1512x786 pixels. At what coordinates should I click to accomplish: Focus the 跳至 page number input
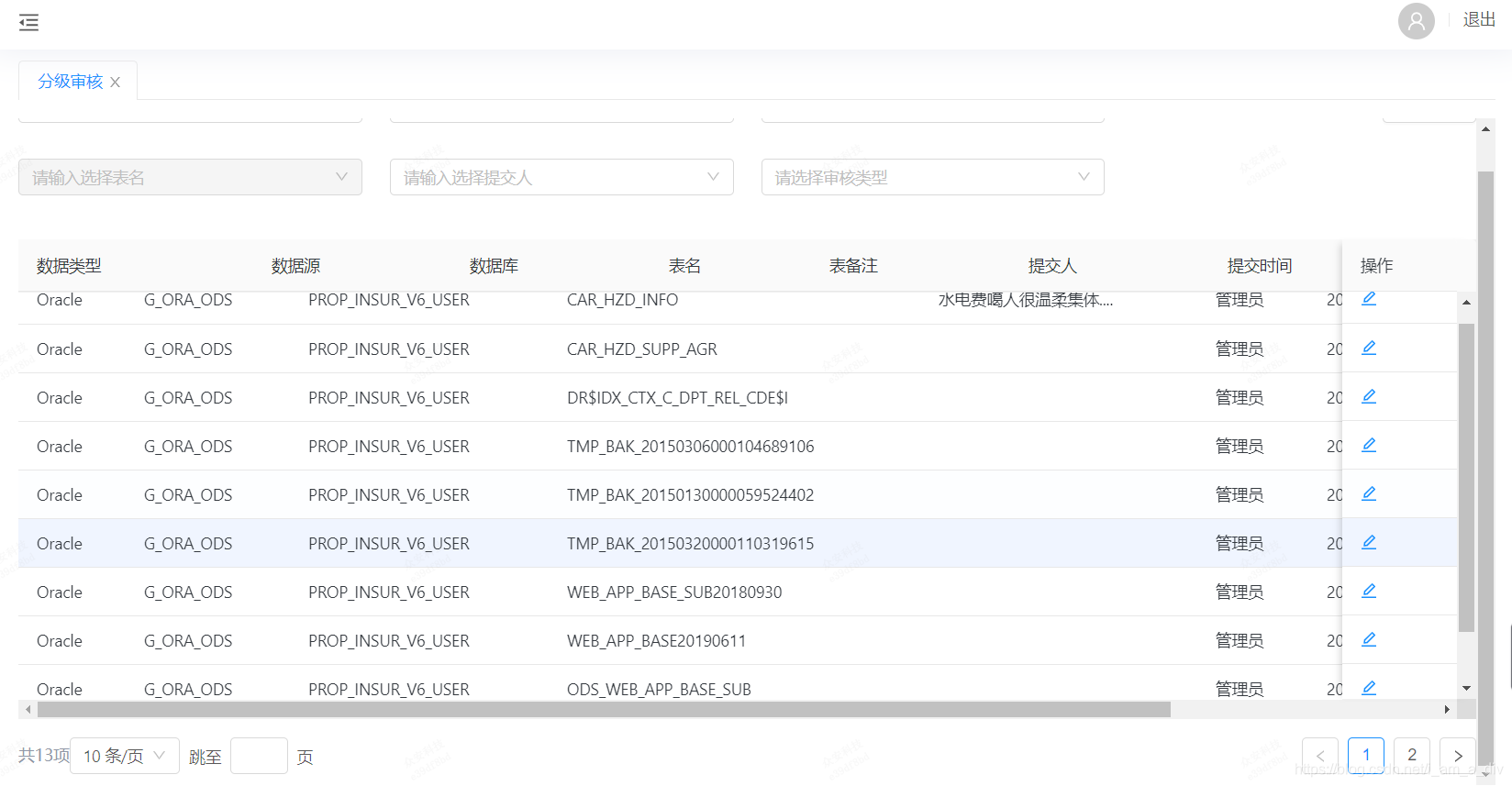point(259,756)
